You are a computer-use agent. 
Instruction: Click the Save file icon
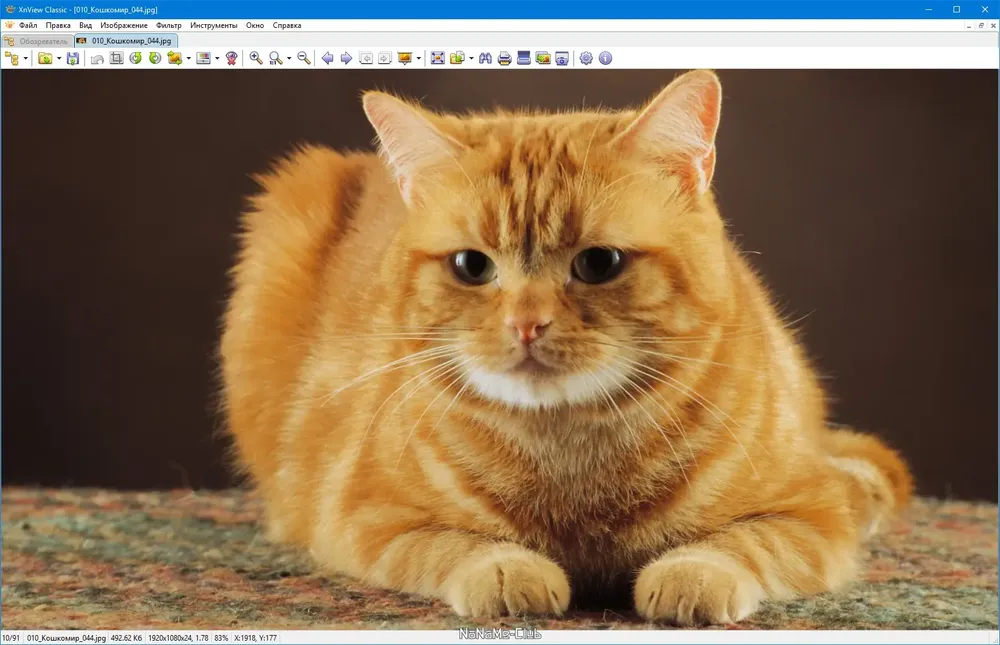[73, 59]
